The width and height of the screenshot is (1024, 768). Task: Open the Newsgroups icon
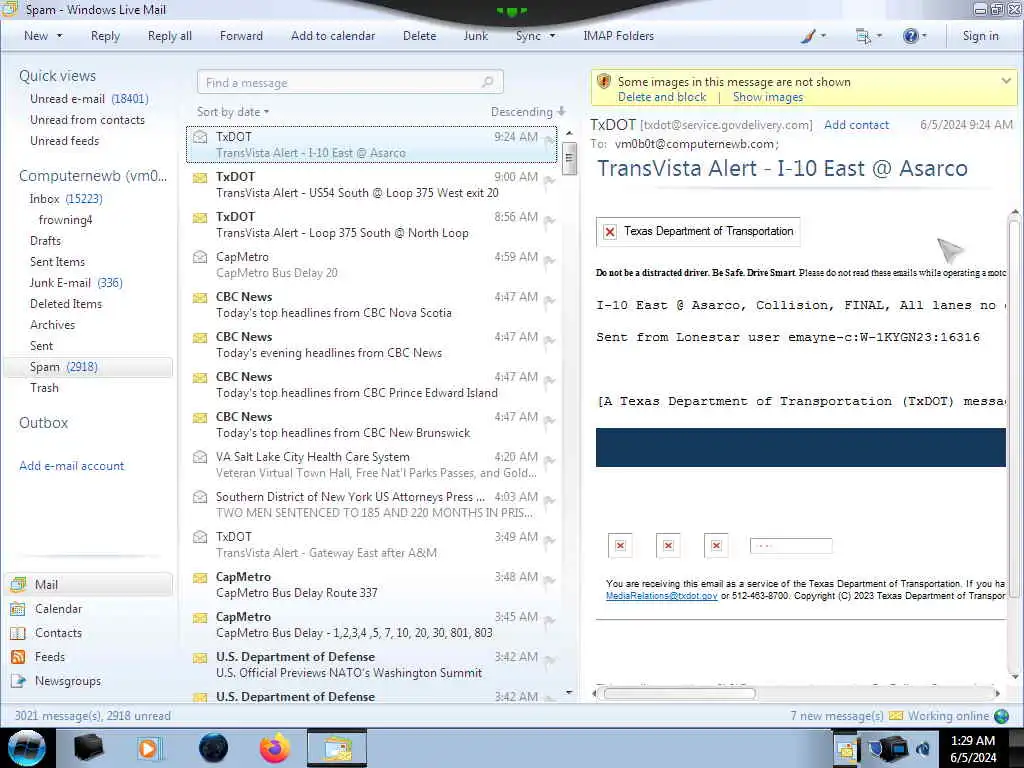(x=18, y=681)
